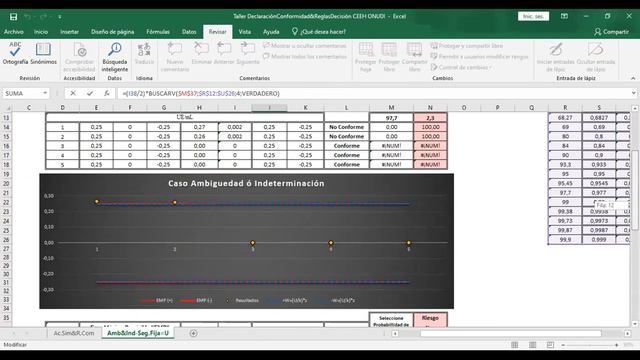Collapse the ribbon with the chevron
This screenshot has height=360, width=640.
coord(633,78)
